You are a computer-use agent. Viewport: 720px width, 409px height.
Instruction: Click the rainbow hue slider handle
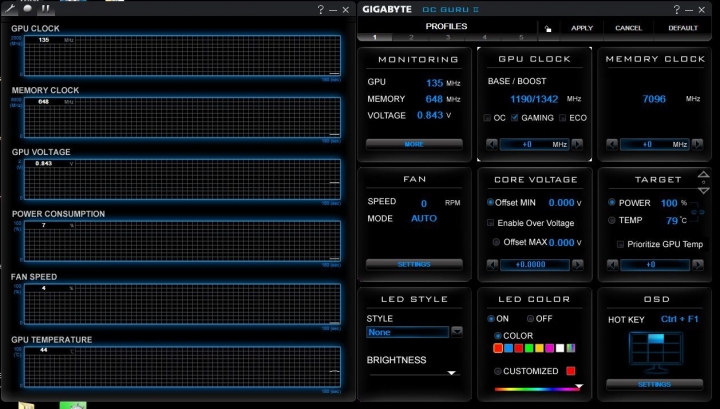(x=579, y=386)
